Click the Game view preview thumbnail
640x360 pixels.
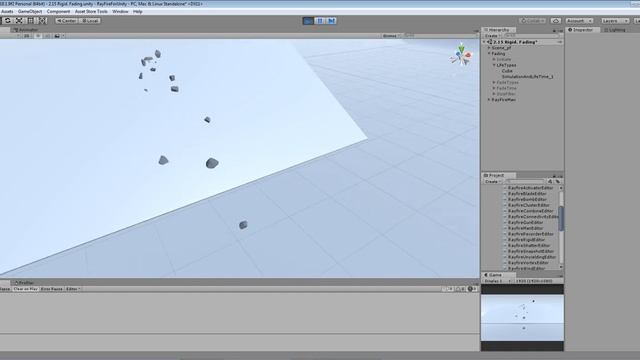tap(522, 318)
